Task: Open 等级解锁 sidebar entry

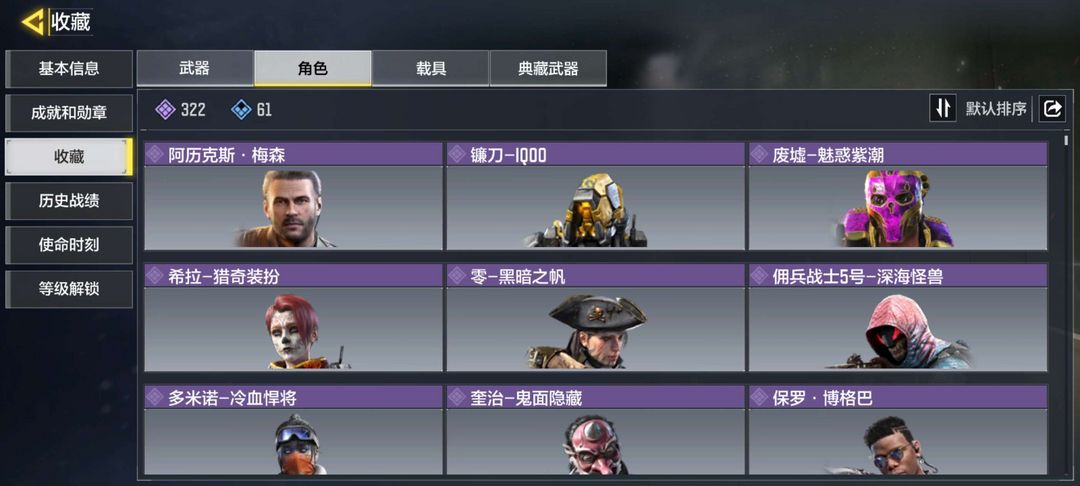Action: (69, 288)
